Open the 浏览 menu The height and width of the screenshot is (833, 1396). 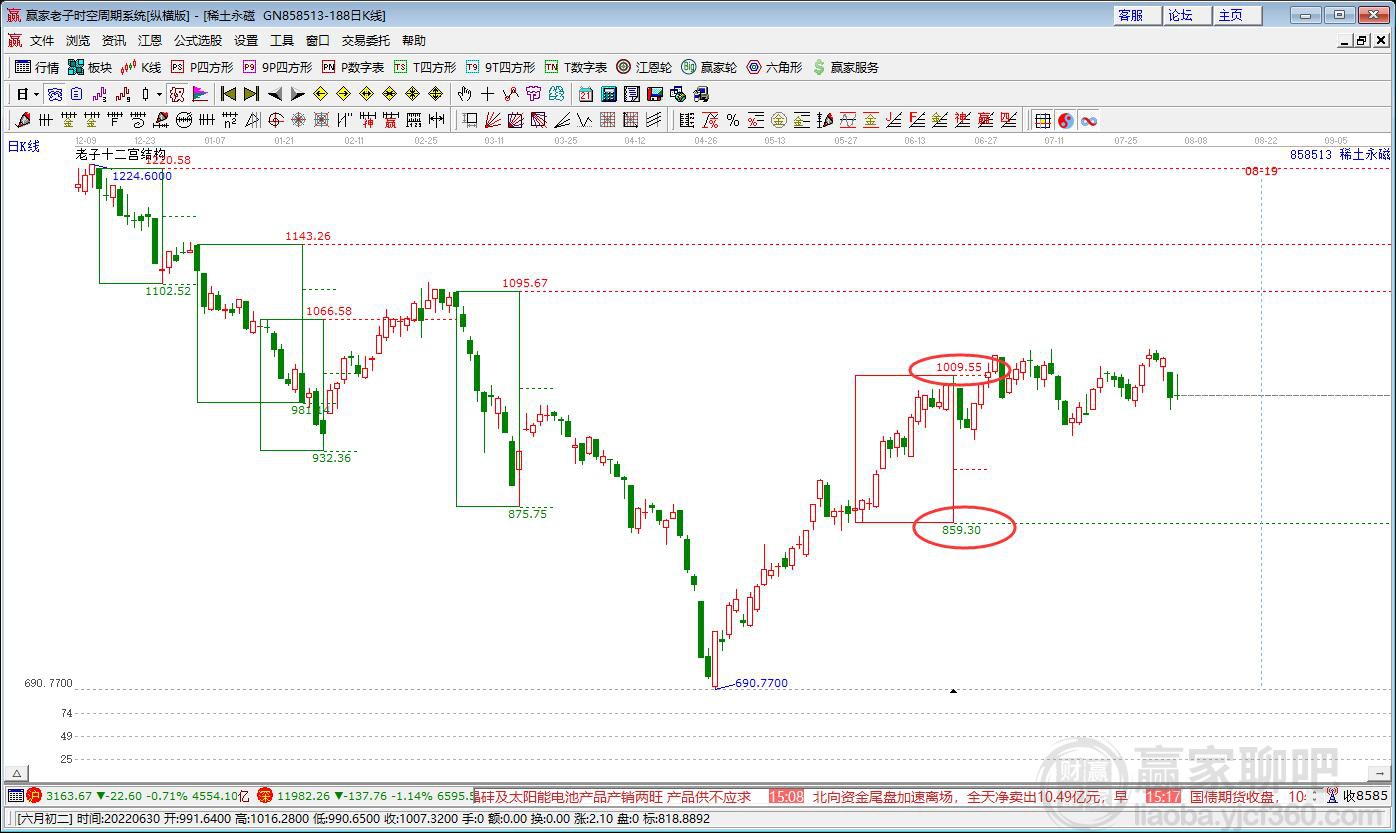point(78,41)
